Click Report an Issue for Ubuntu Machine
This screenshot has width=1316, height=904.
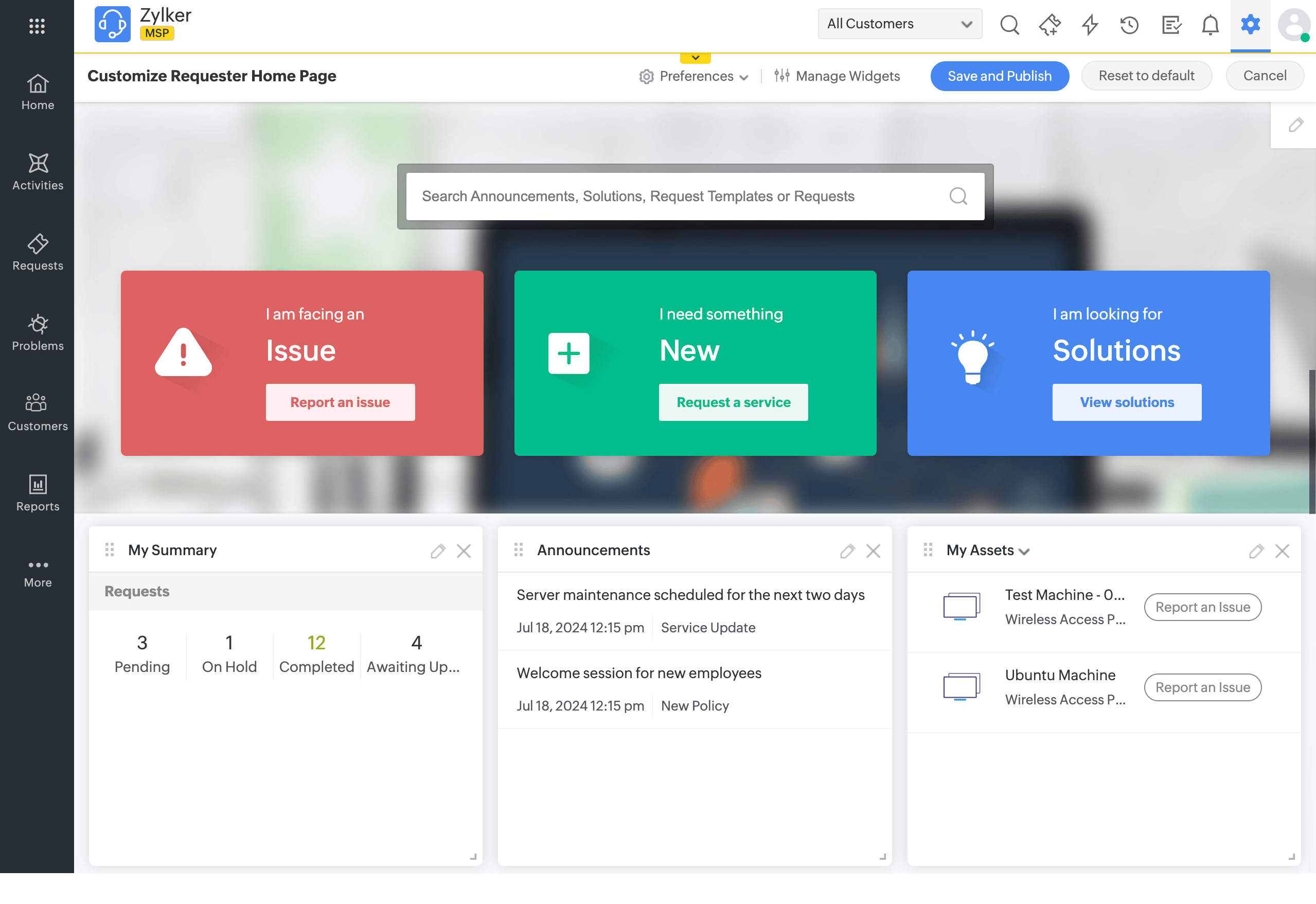1202,687
